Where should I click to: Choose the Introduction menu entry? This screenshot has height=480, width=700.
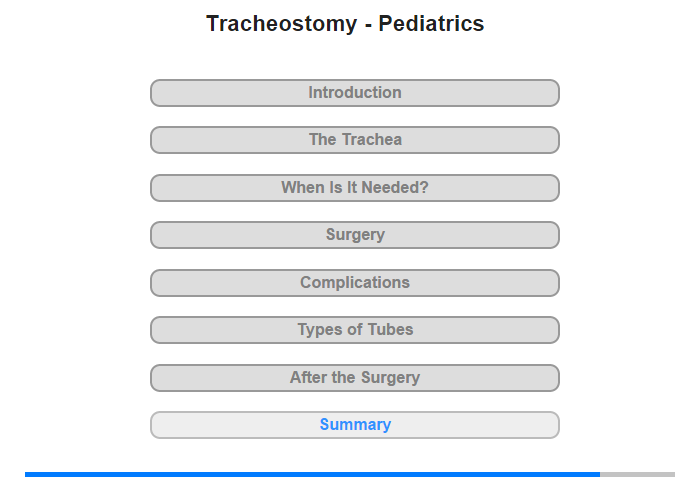tap(354, 93)
